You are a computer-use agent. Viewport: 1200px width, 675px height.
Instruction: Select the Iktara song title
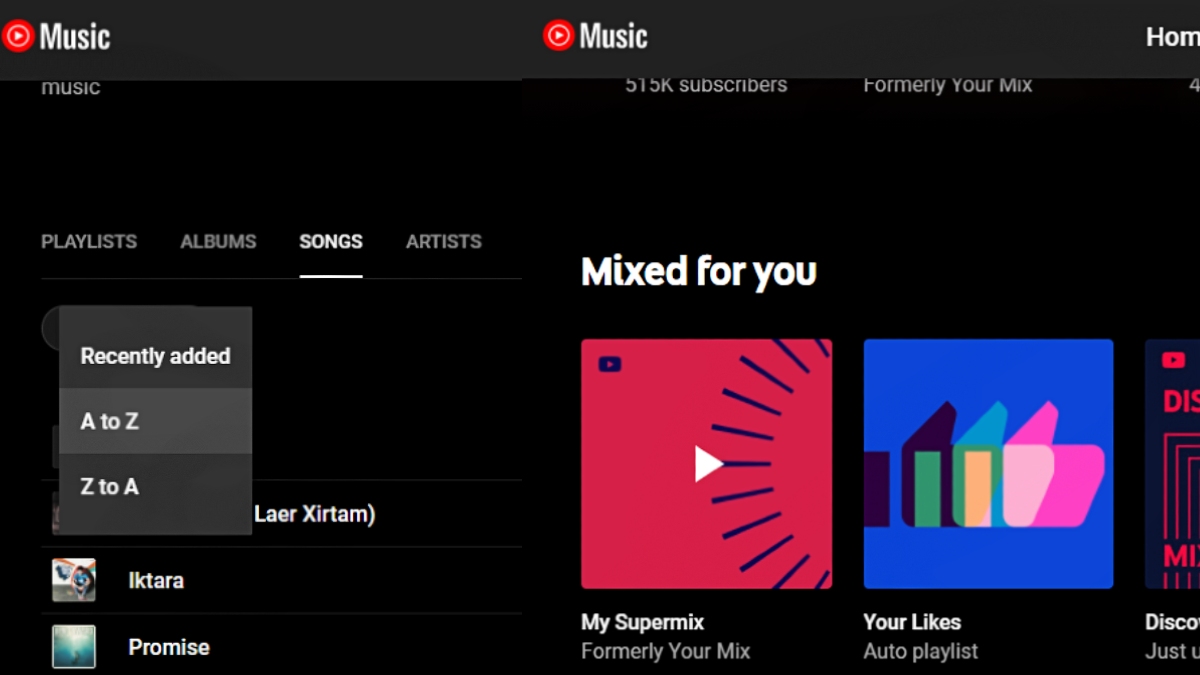pyautogui.click(x=156, y=580)
